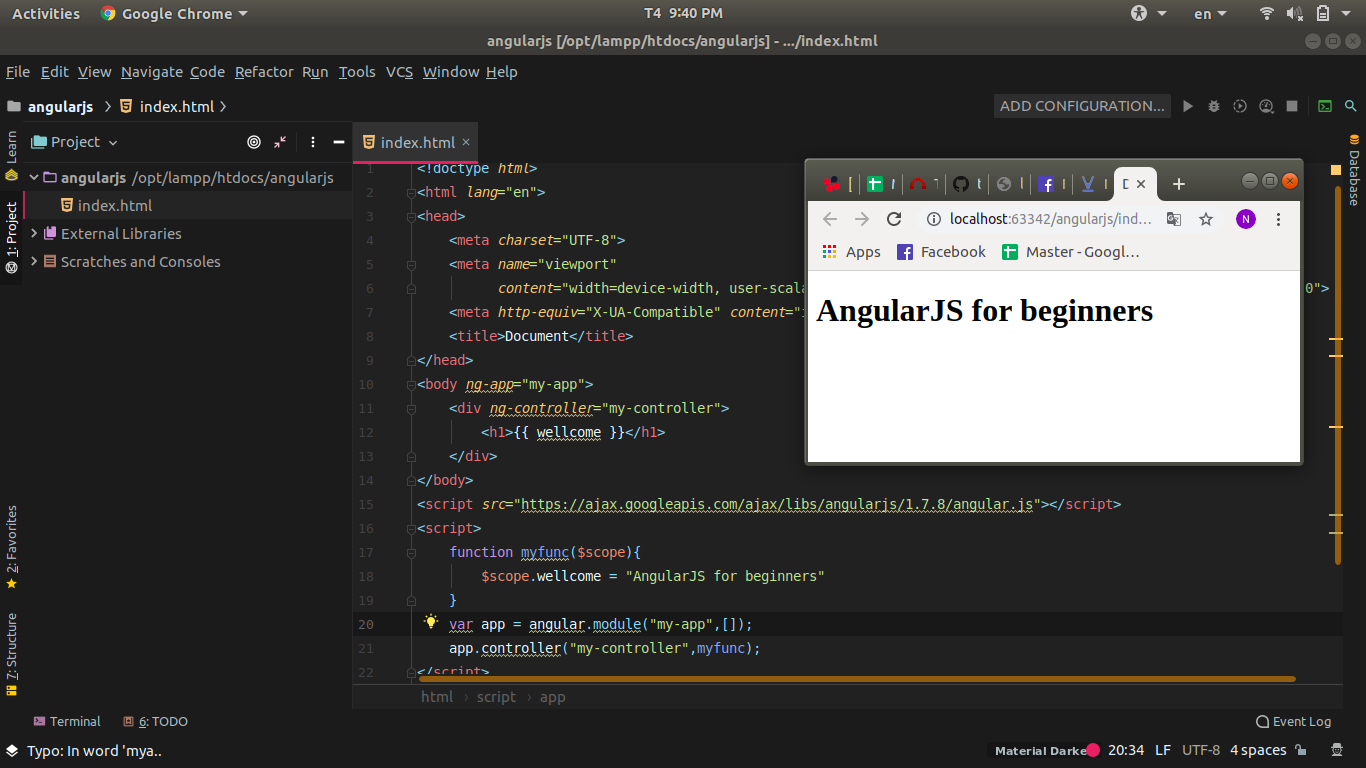The height and width of the screenshot is (768, 1366).
Task: Expand Scratches and Consoles tree node
Action: (x=35, y=262)
